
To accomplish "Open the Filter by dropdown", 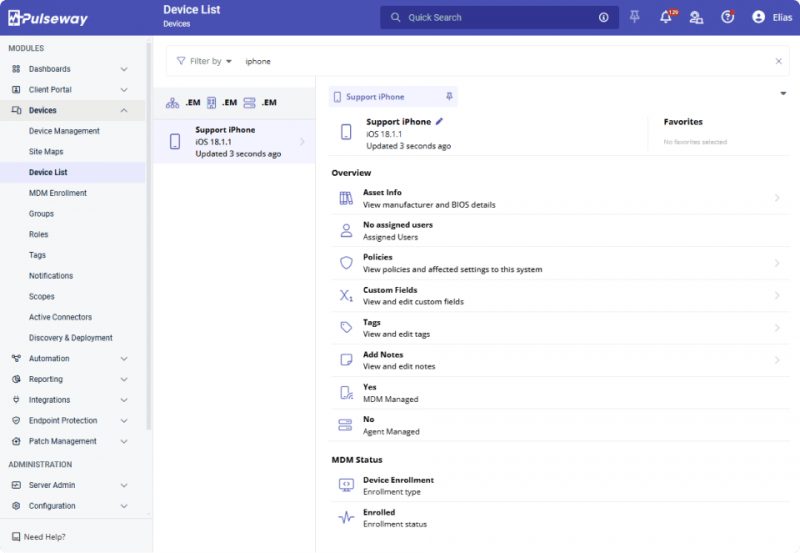I will (x=204, y=61).
